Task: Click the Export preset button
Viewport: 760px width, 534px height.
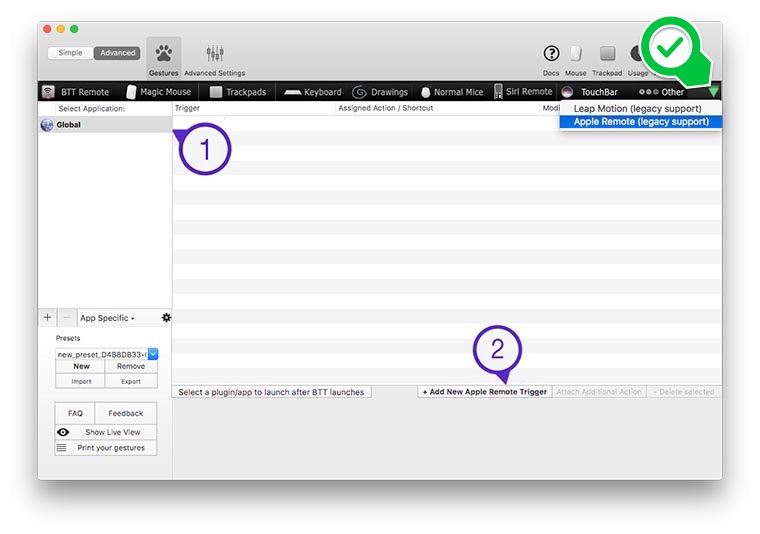Action: pyautogui.click(x=131, y=381)
